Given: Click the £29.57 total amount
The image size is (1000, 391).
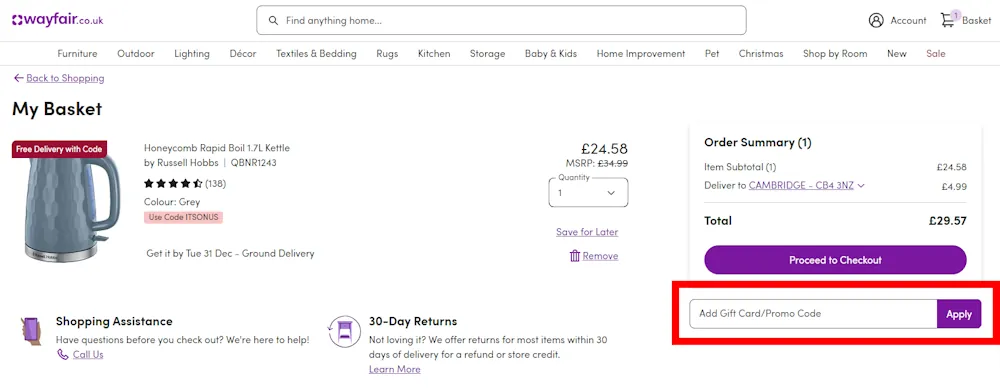Looking at the screenshot, I should coord(948,221).
